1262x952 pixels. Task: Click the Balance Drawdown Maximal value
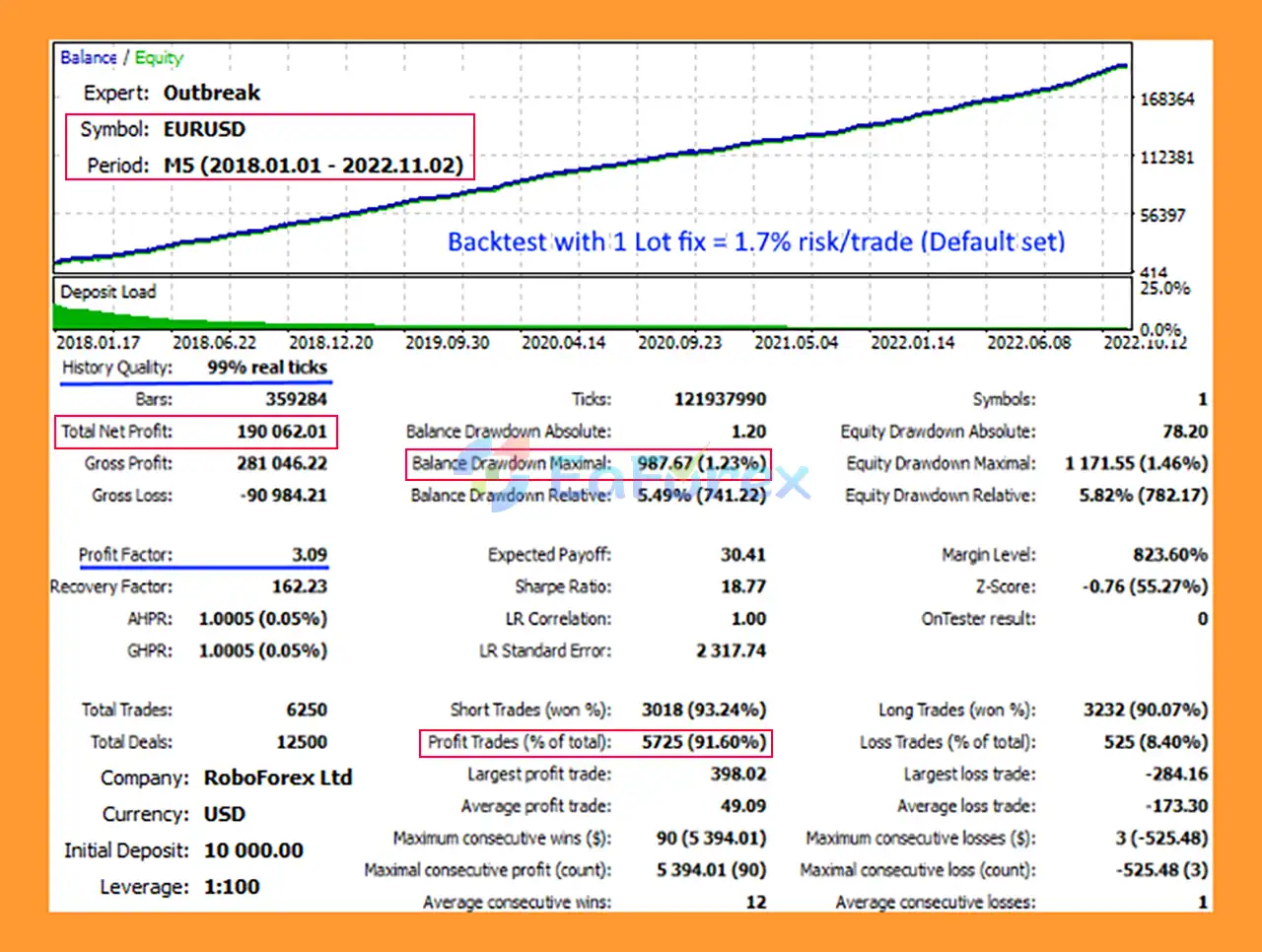click(701, 463)
